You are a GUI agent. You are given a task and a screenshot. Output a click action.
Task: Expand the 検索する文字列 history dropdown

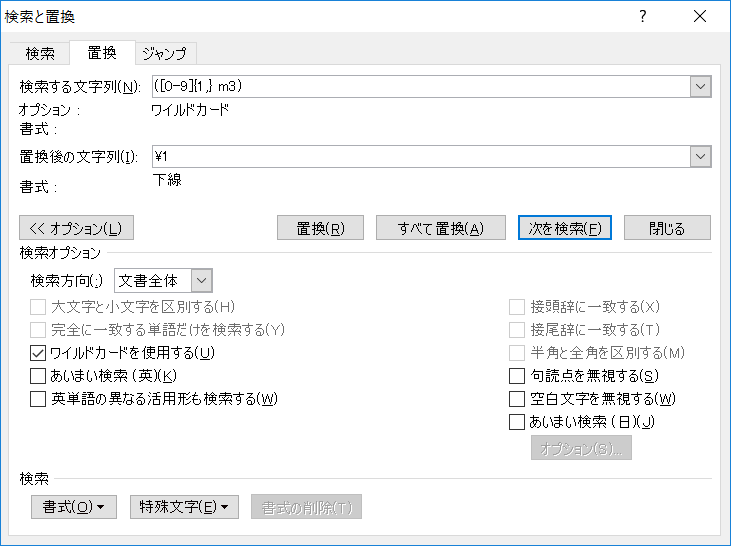pos(701,87)
